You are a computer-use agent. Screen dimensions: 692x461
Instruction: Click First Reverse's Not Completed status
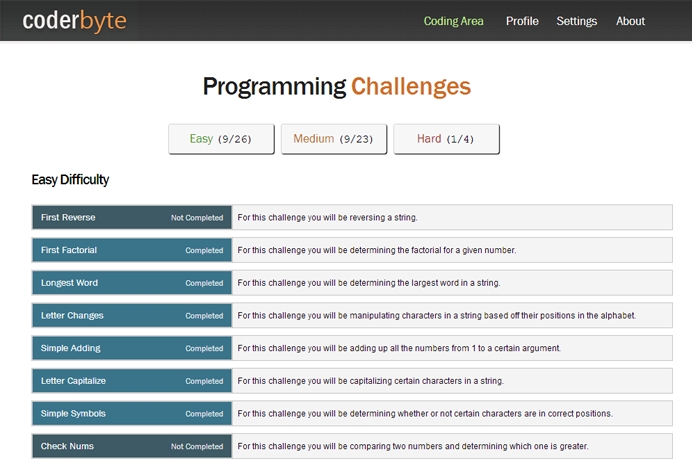click(197, 218)
